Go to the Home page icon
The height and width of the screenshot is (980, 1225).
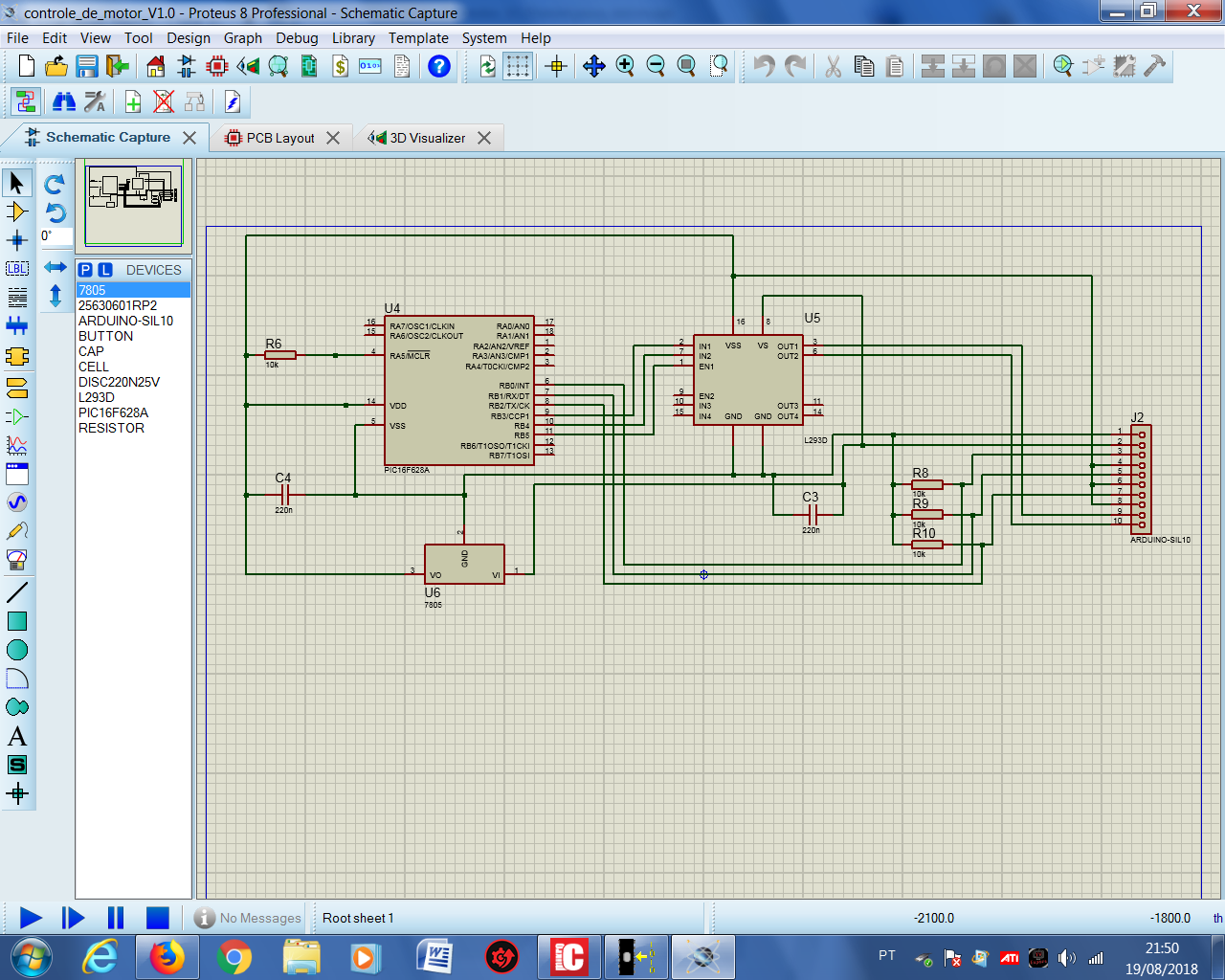coord(156,66)
